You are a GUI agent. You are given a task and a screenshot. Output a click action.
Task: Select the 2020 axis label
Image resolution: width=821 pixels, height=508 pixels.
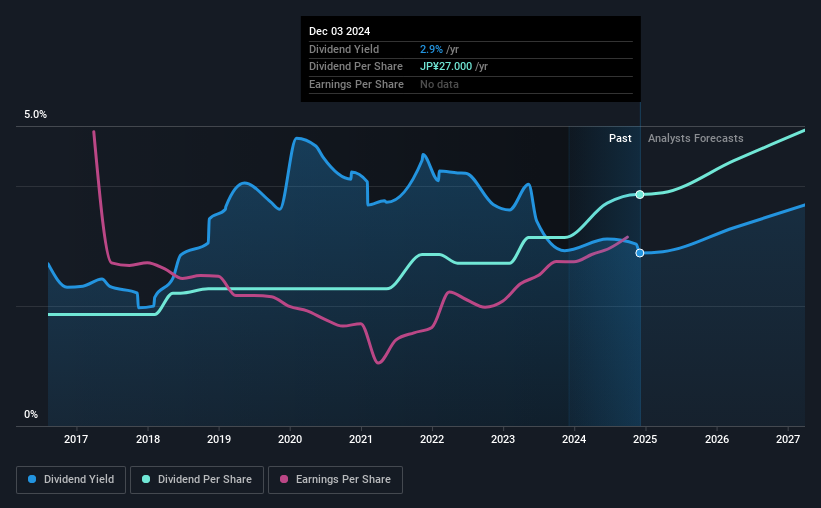click(x=290, y=439)
